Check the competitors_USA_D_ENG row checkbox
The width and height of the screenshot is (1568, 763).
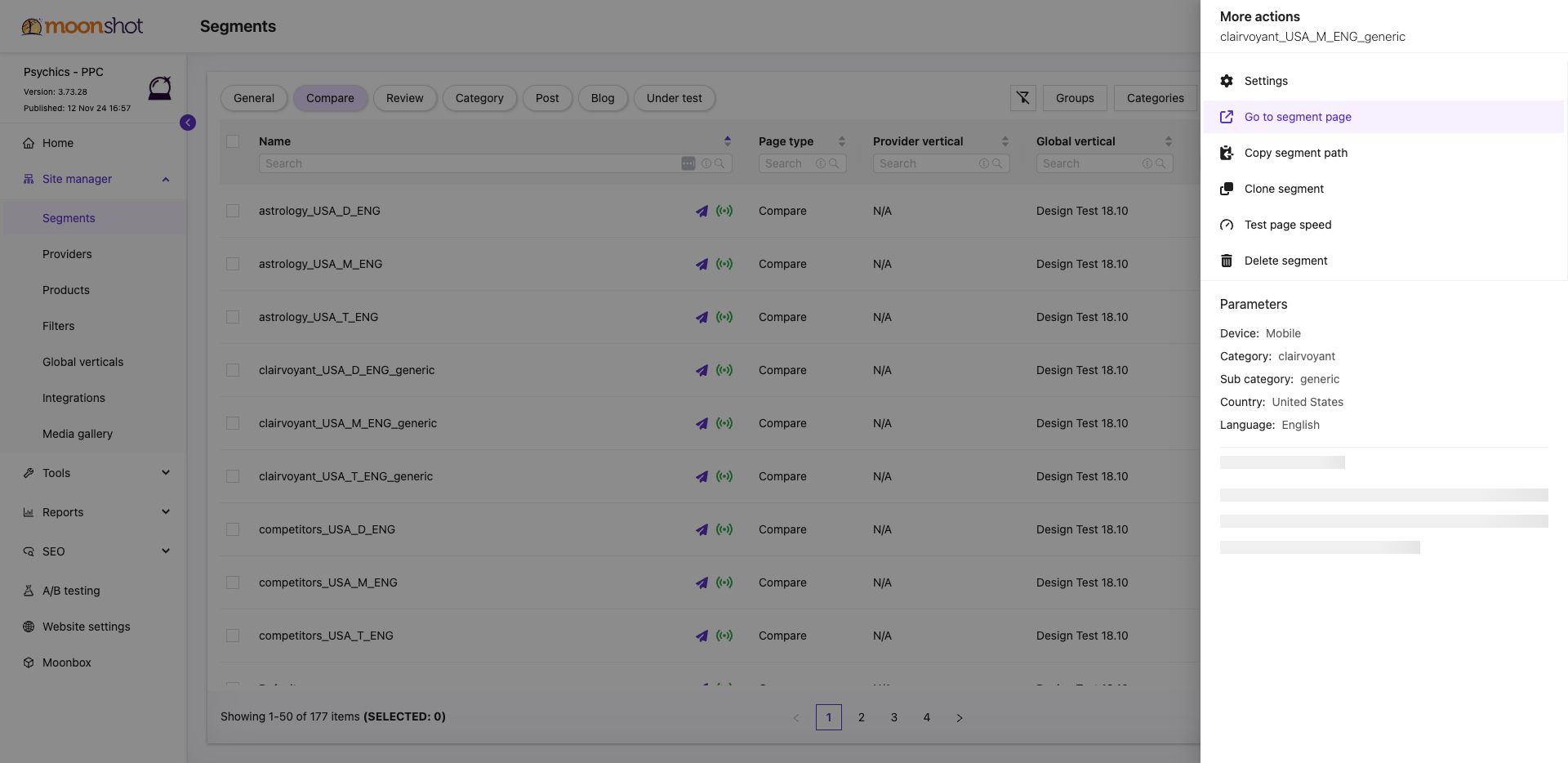coord(233,529)
